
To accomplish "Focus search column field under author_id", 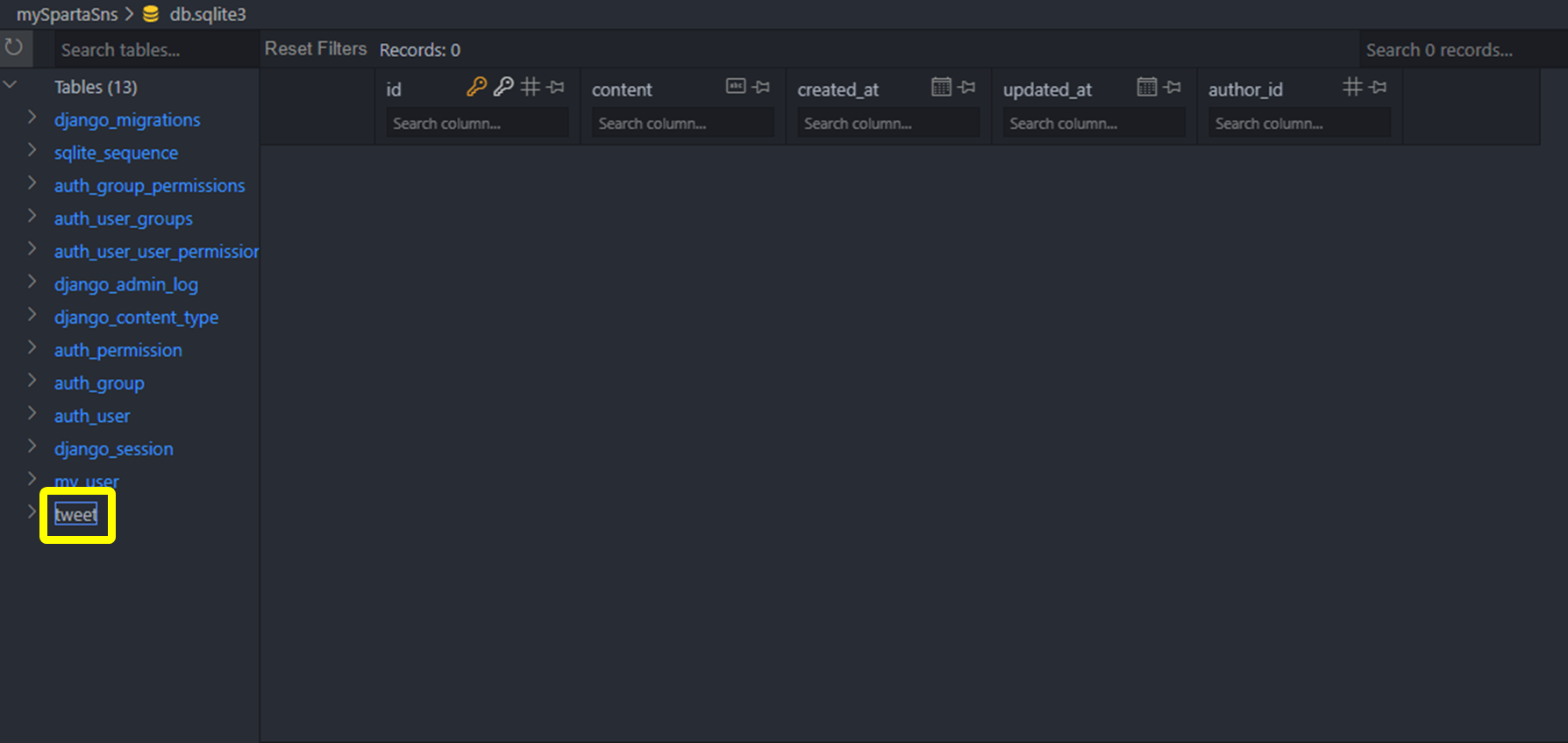I will tap(1300, 123).
